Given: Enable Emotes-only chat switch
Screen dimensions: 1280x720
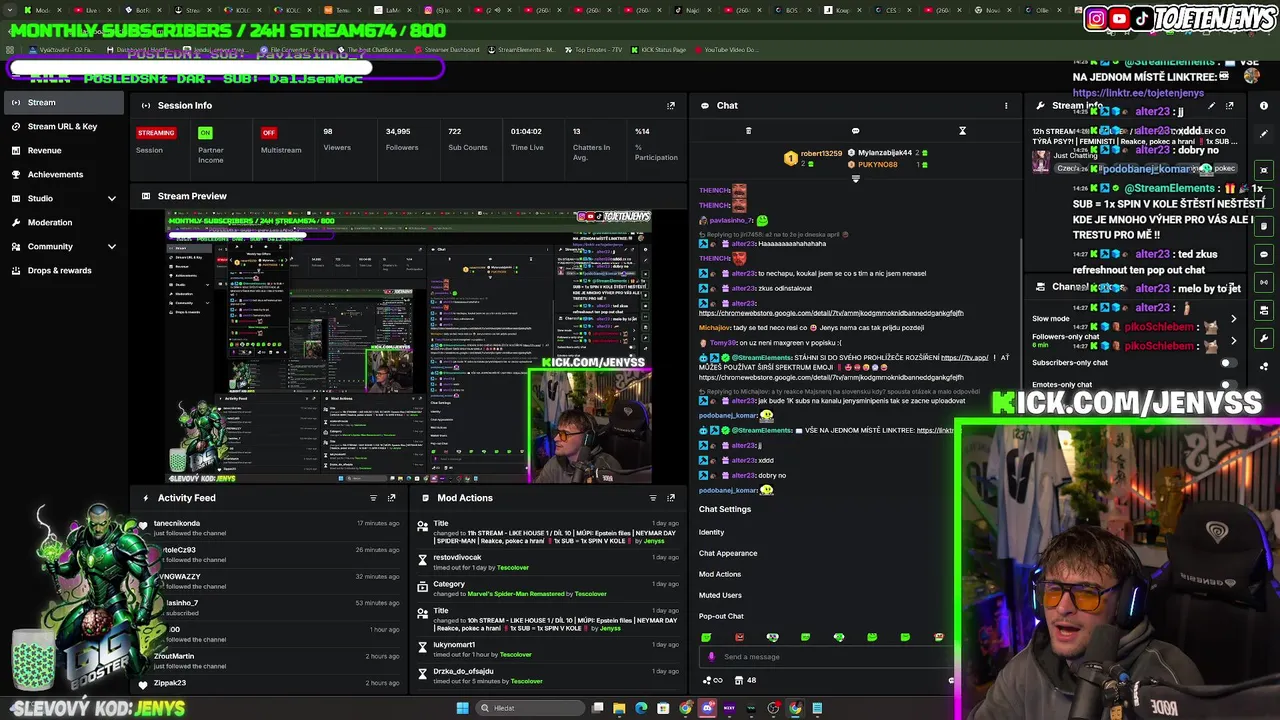Looking at the screenshot, I should pyautogui.click(x=1229, y=384).
